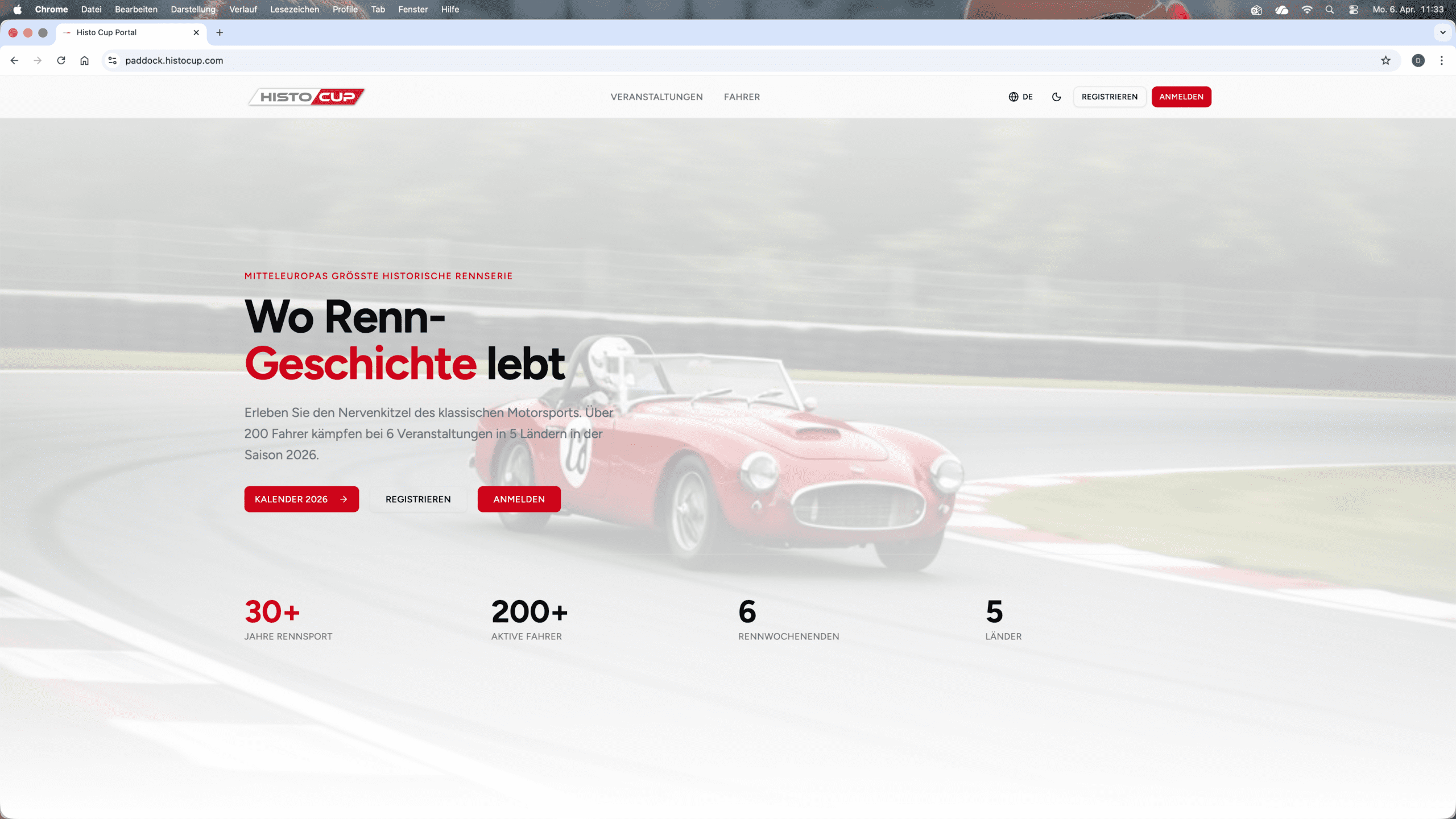Reload the current page
The width and height of the screenshot is (1456, 819).
point(61,60)
